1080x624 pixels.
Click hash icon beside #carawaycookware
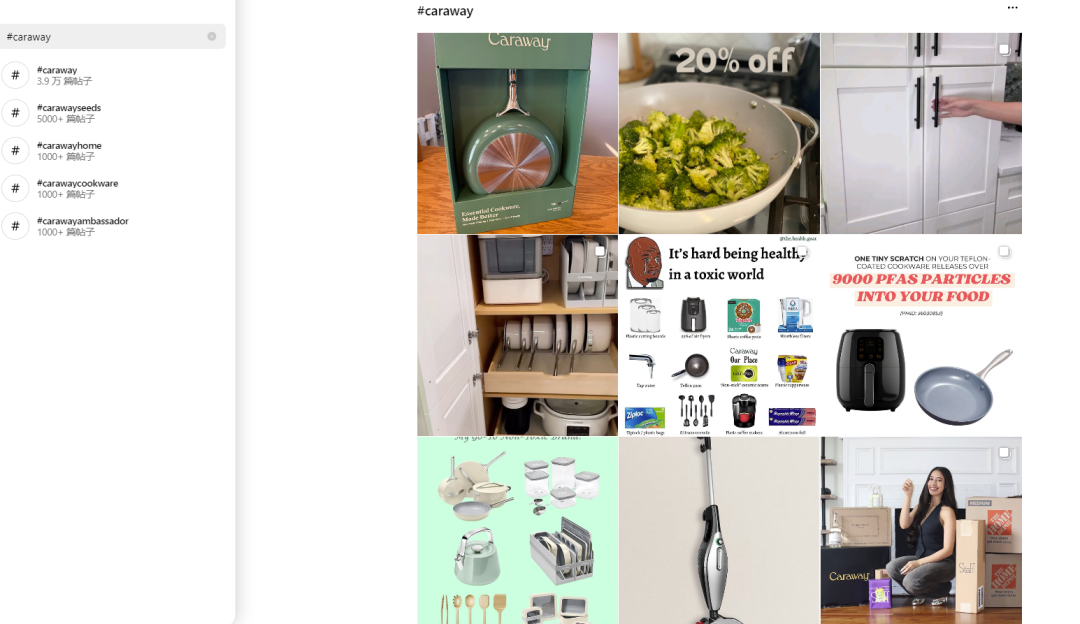coord(15,189)
